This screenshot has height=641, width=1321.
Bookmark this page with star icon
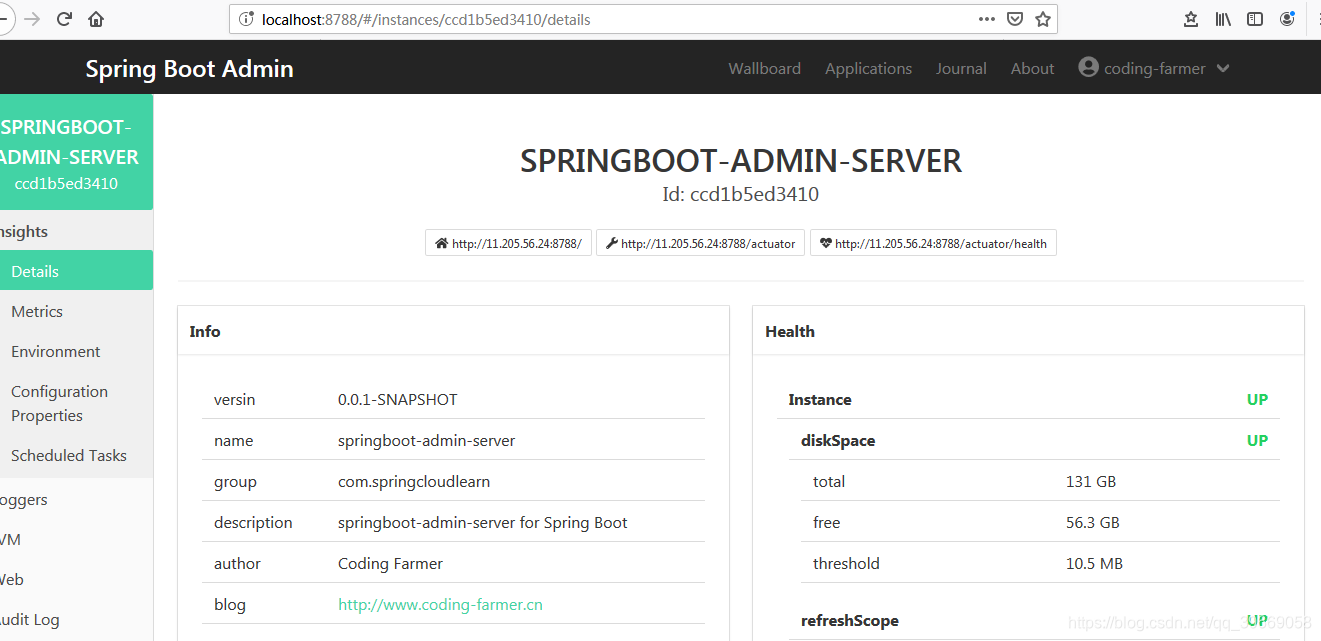point(1043,19)
